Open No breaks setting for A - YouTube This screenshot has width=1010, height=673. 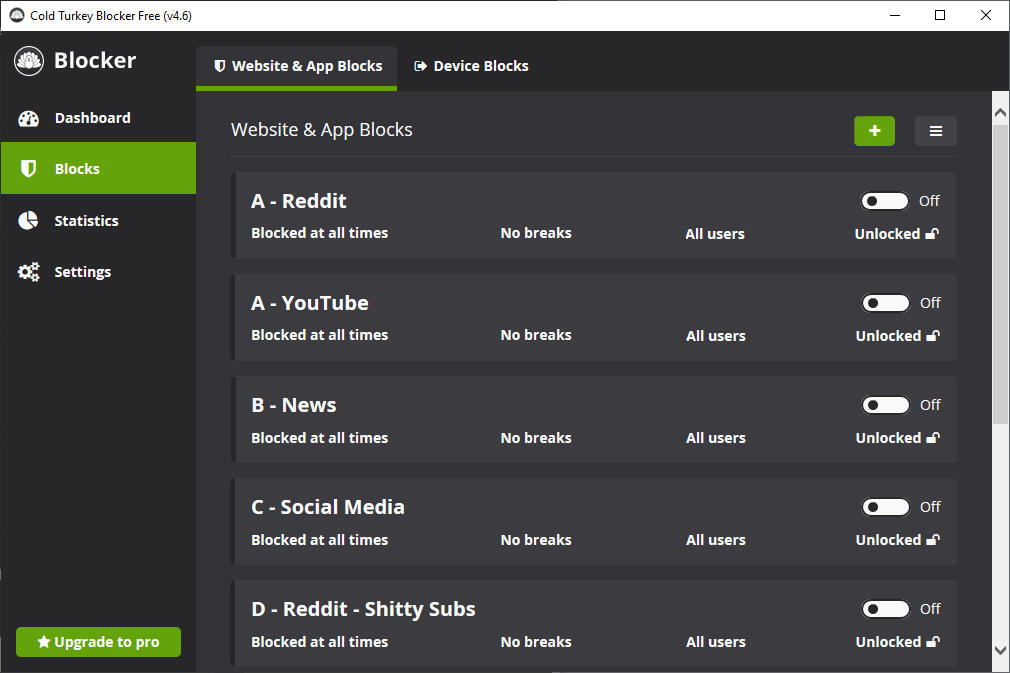point(536,335)
